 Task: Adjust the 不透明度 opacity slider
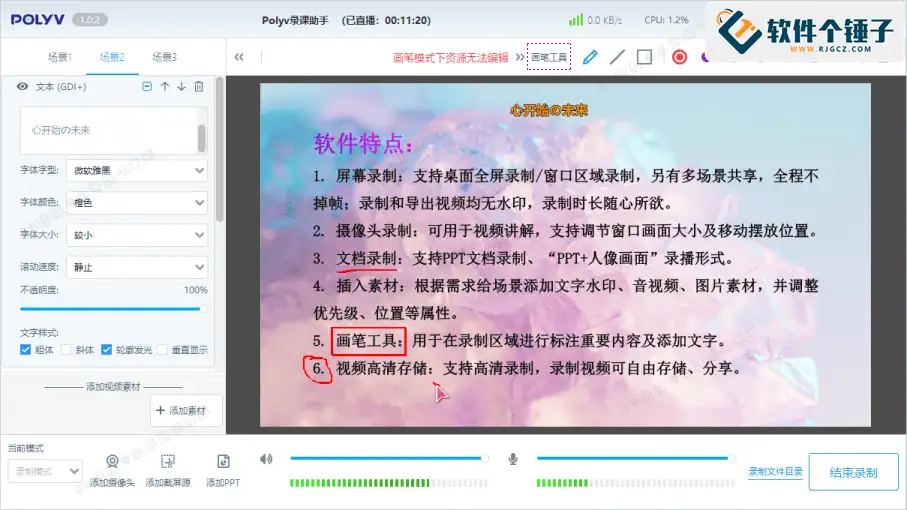pyautogui.click(x=113, y=309)
